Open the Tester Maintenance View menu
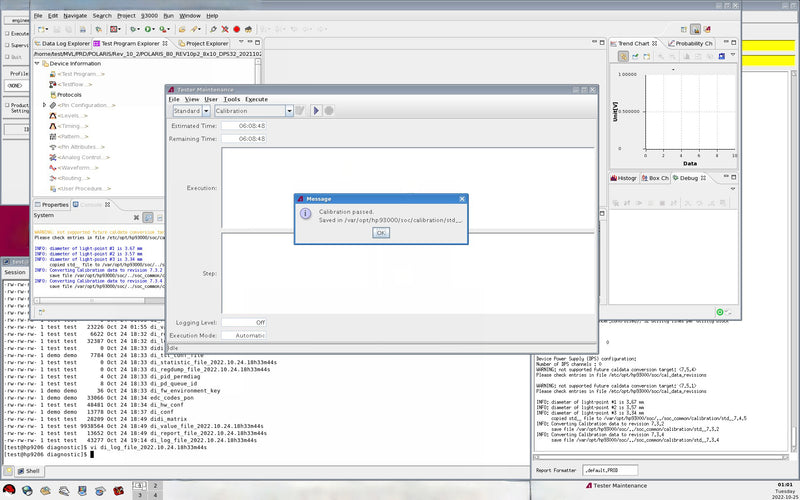Screen dimensions: 800x500 point(192,99)
